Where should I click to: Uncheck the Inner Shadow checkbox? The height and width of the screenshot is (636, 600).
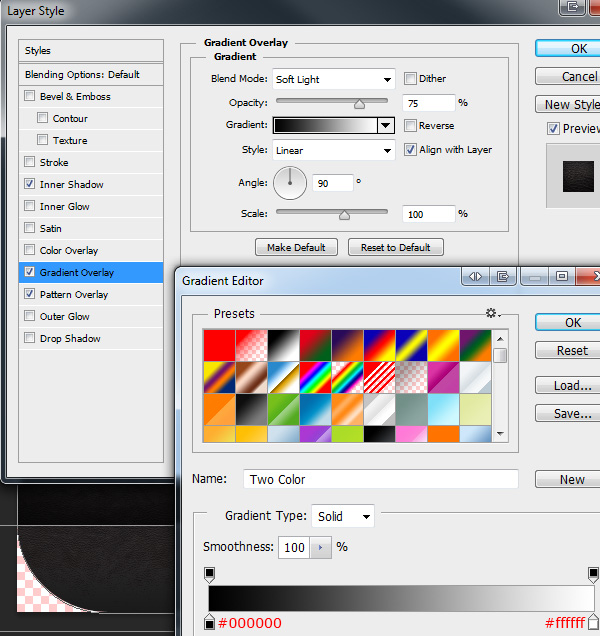click(x=30, y=184)
